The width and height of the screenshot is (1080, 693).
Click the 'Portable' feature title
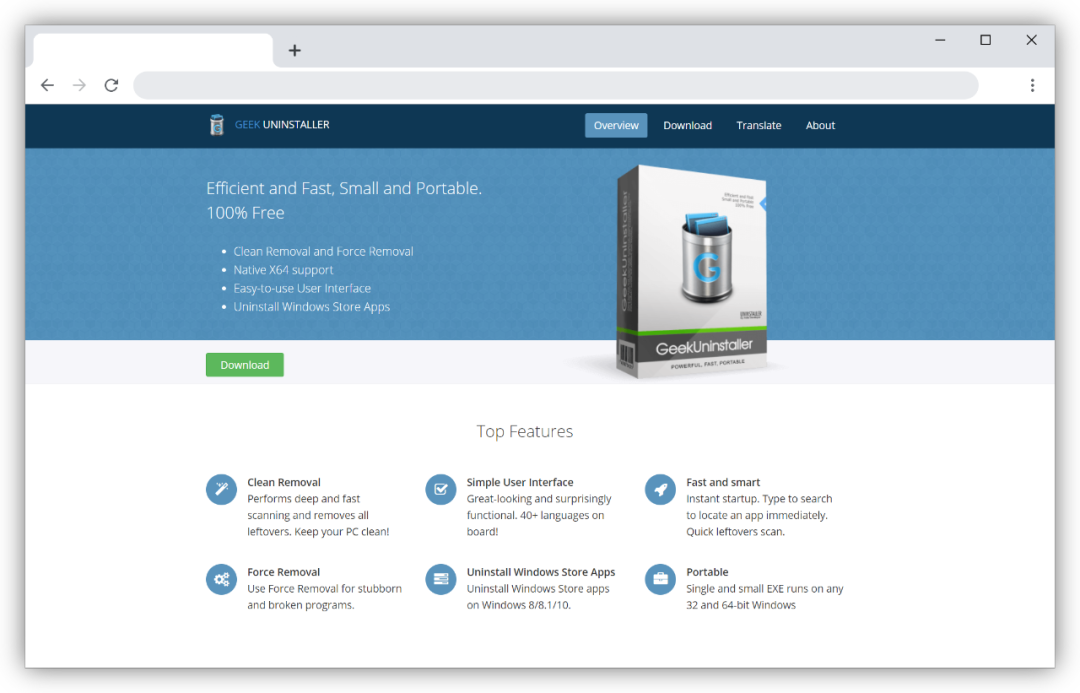pyautogui.click(x=707, y=572)
